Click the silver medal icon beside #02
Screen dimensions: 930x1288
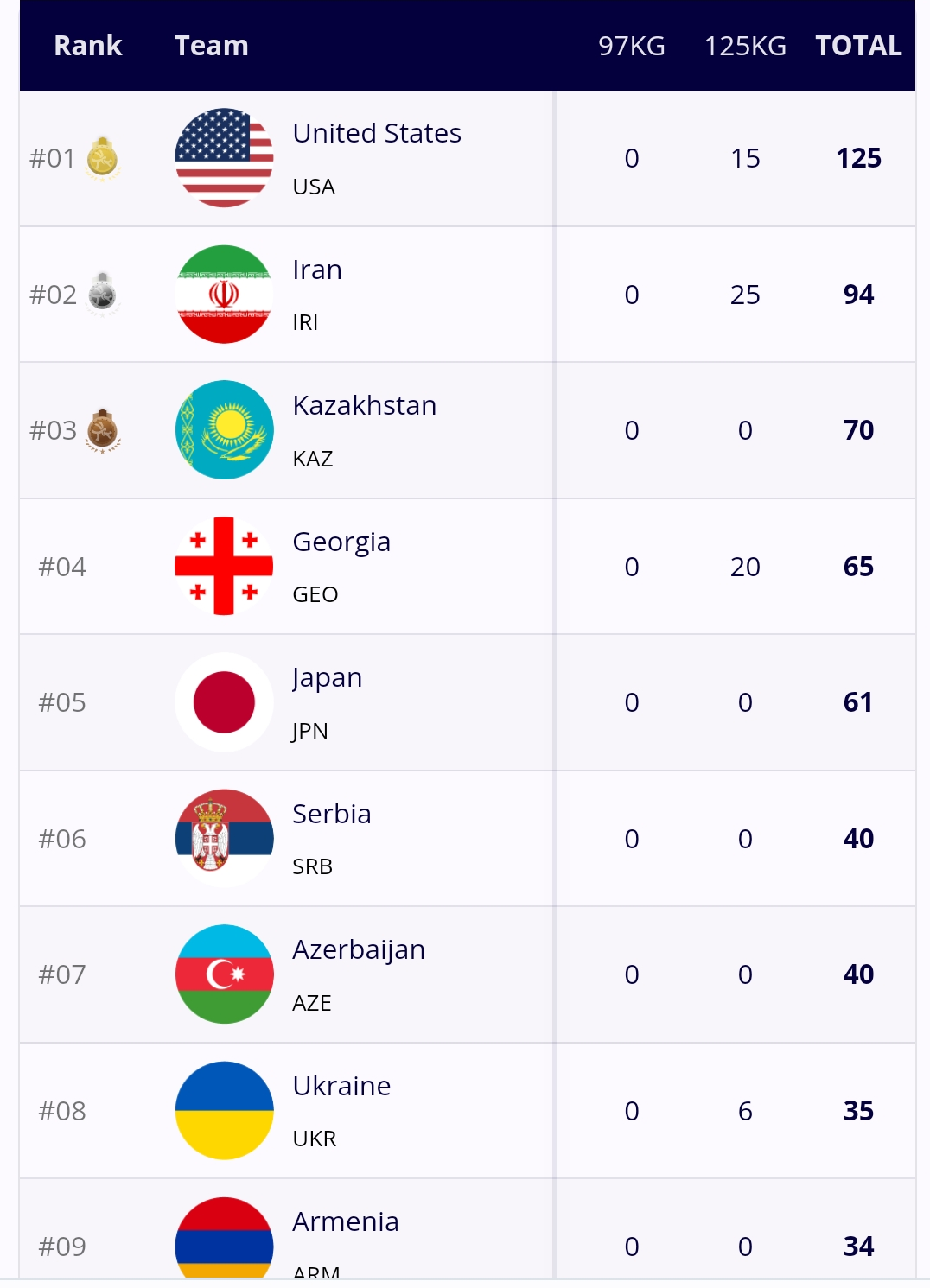point(102,295)
